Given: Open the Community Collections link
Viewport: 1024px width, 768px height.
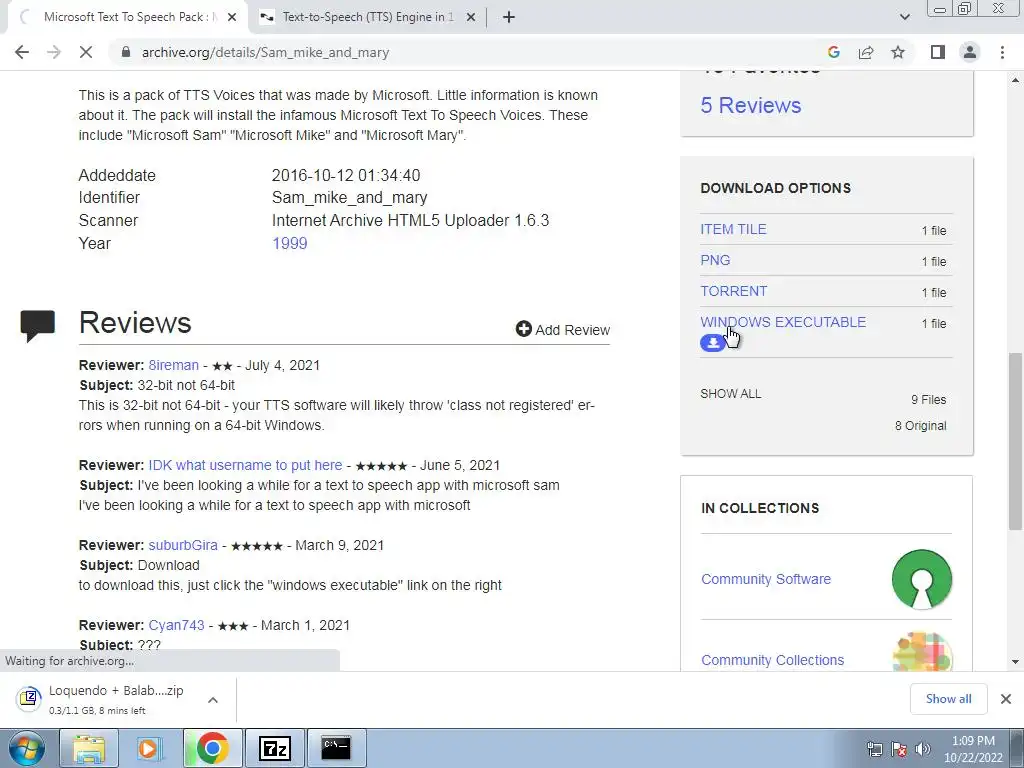Looking at the screenshot, I should pos(772,660).
